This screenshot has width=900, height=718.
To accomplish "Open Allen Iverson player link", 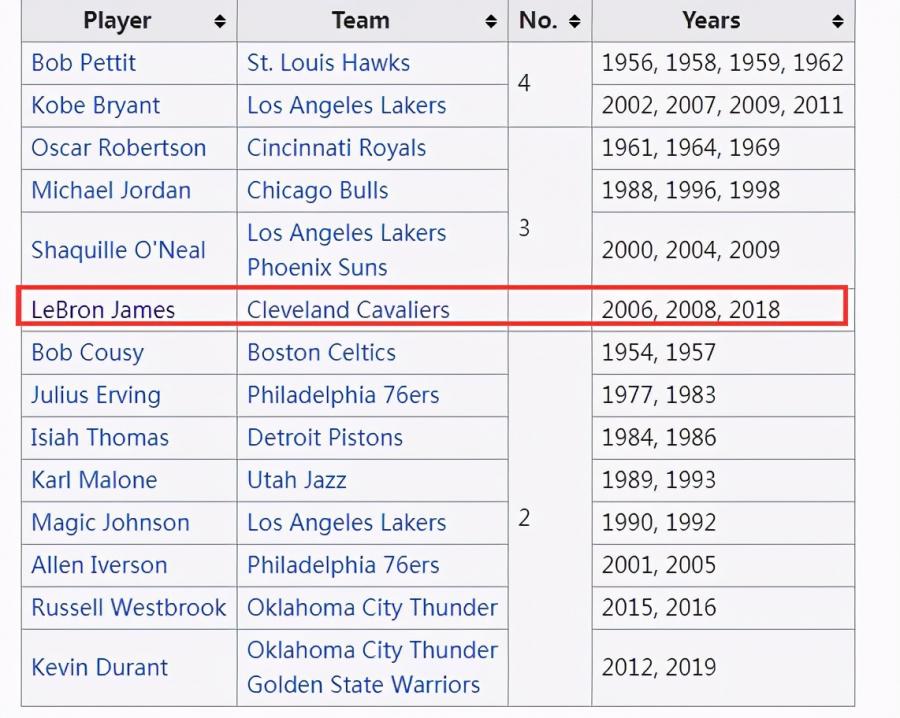I will click(99, 565).
